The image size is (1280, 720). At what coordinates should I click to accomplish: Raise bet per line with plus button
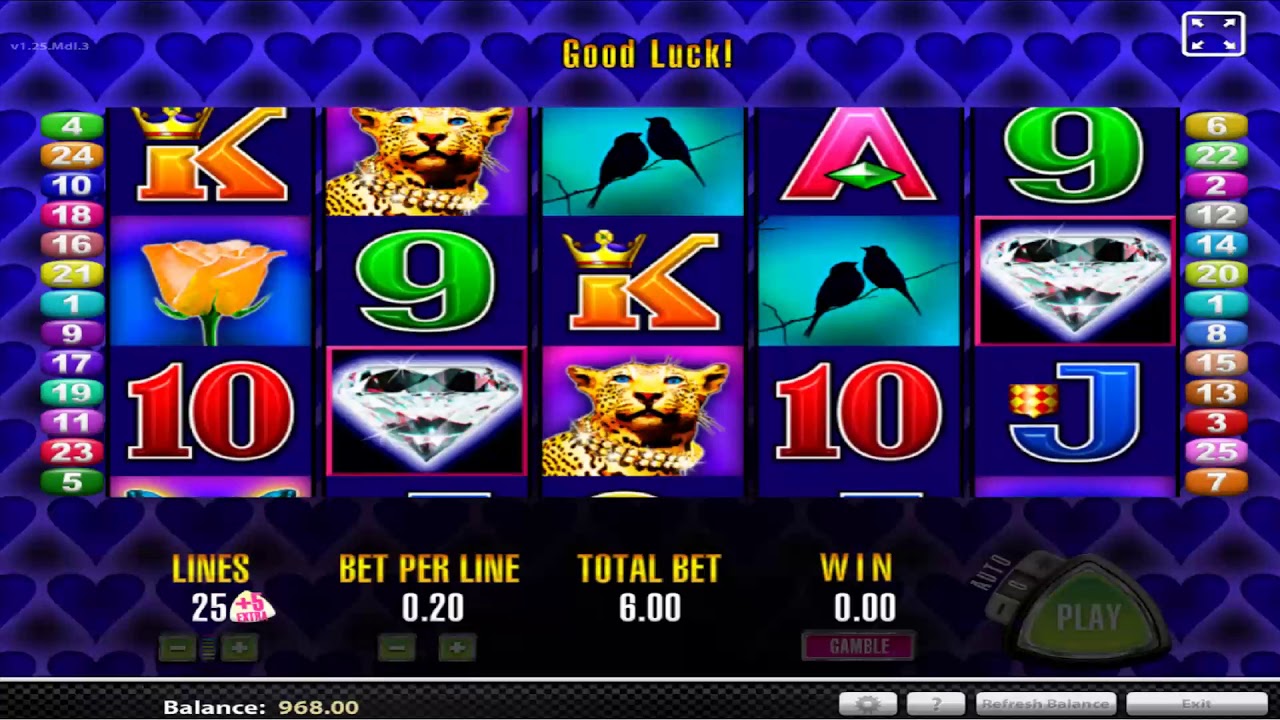click(x=457, y=648)
